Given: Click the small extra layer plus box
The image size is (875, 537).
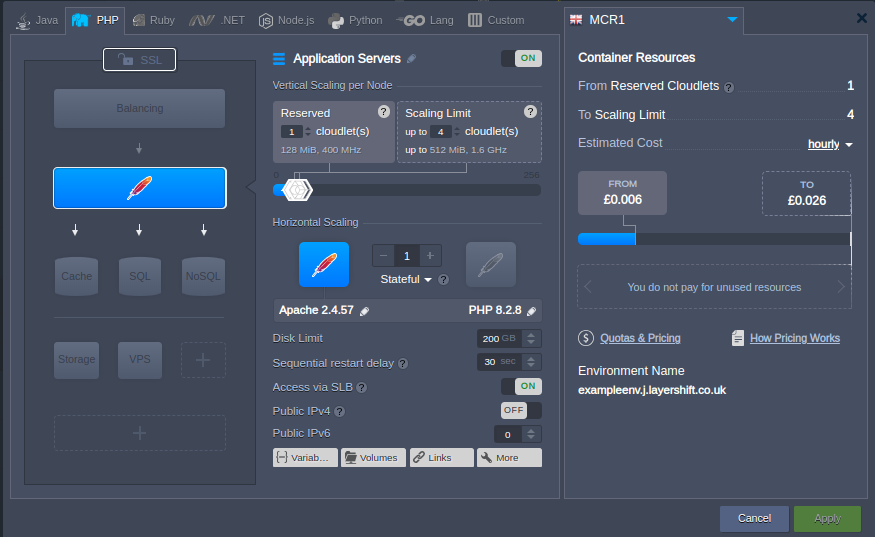Looking at the screenshot, I should pos(203,360).
